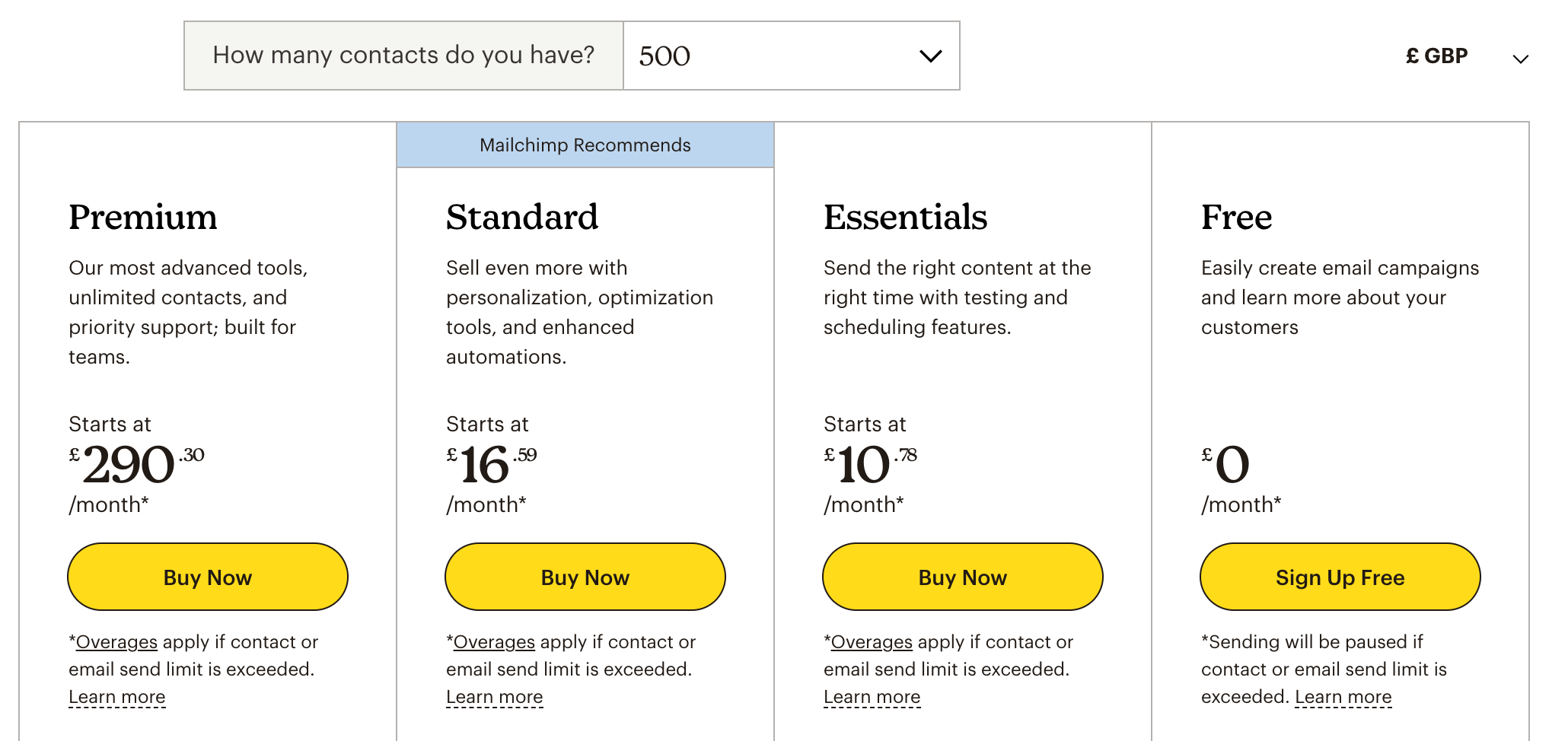Click the Premium plan heading
This screenshot has width=1568, height=741.
coord(143,218)
